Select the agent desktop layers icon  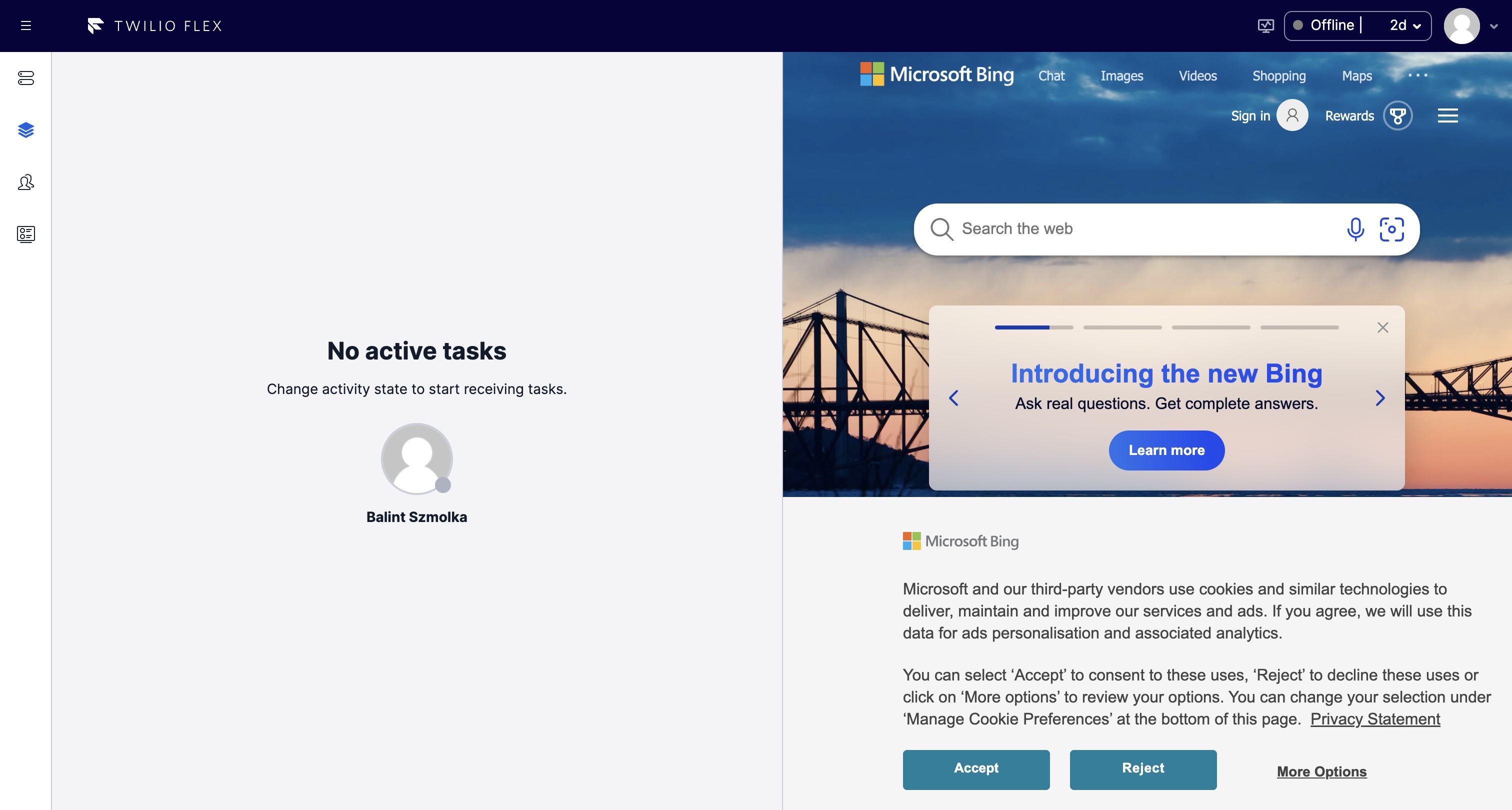26,129
